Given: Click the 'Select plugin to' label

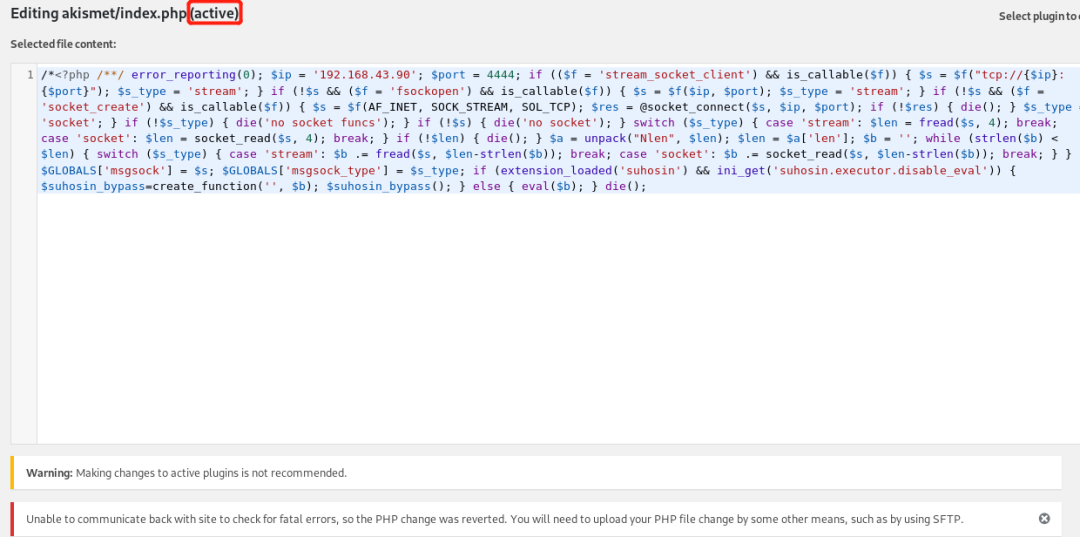Looking at the screenshot, I should (x=1039, y=17).
